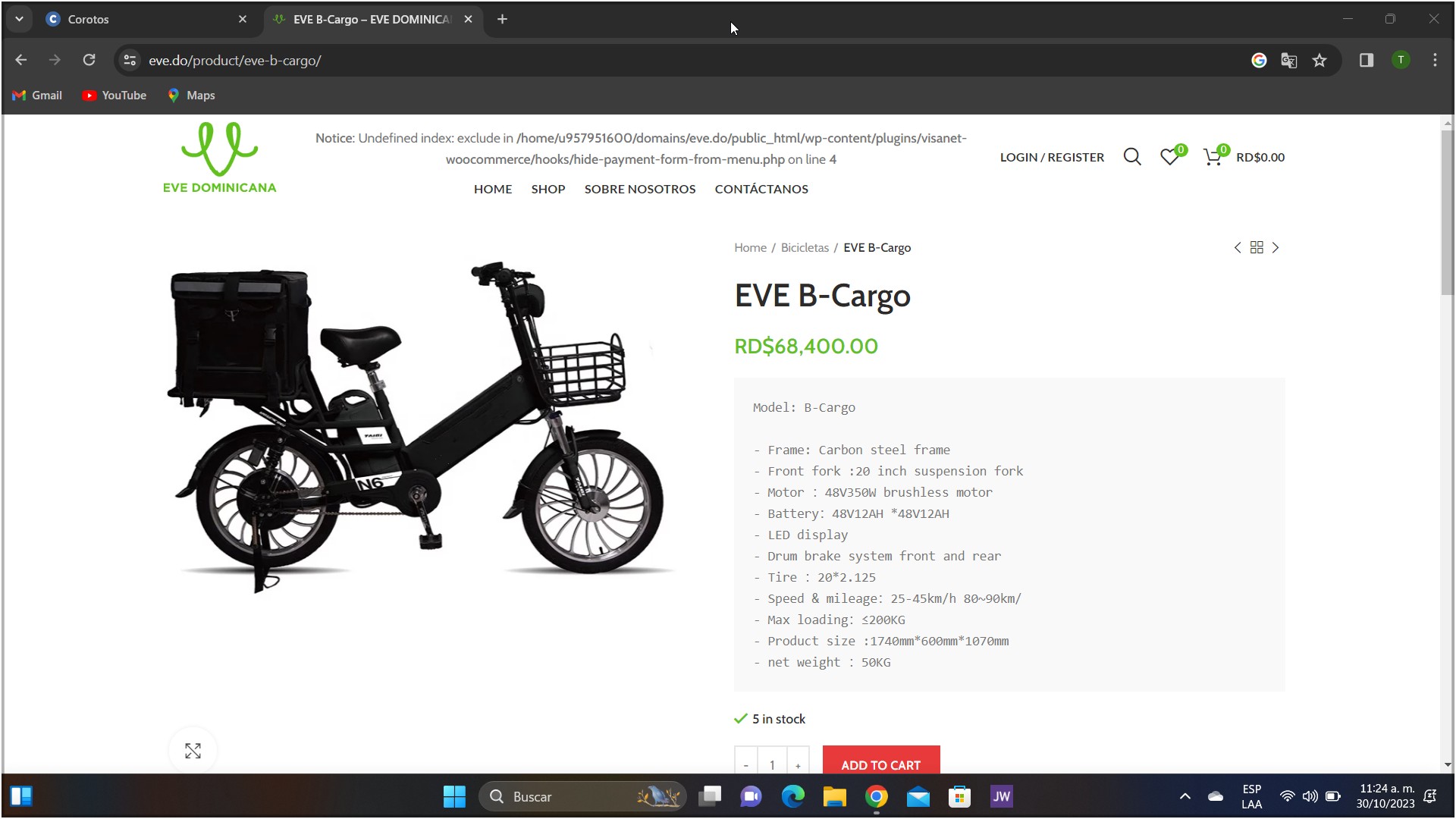The height and width of the screenshot is (819, 1456).
Task: Click the Home breadcrumb link
Action: pyautogui.click(x=750, y=248)
